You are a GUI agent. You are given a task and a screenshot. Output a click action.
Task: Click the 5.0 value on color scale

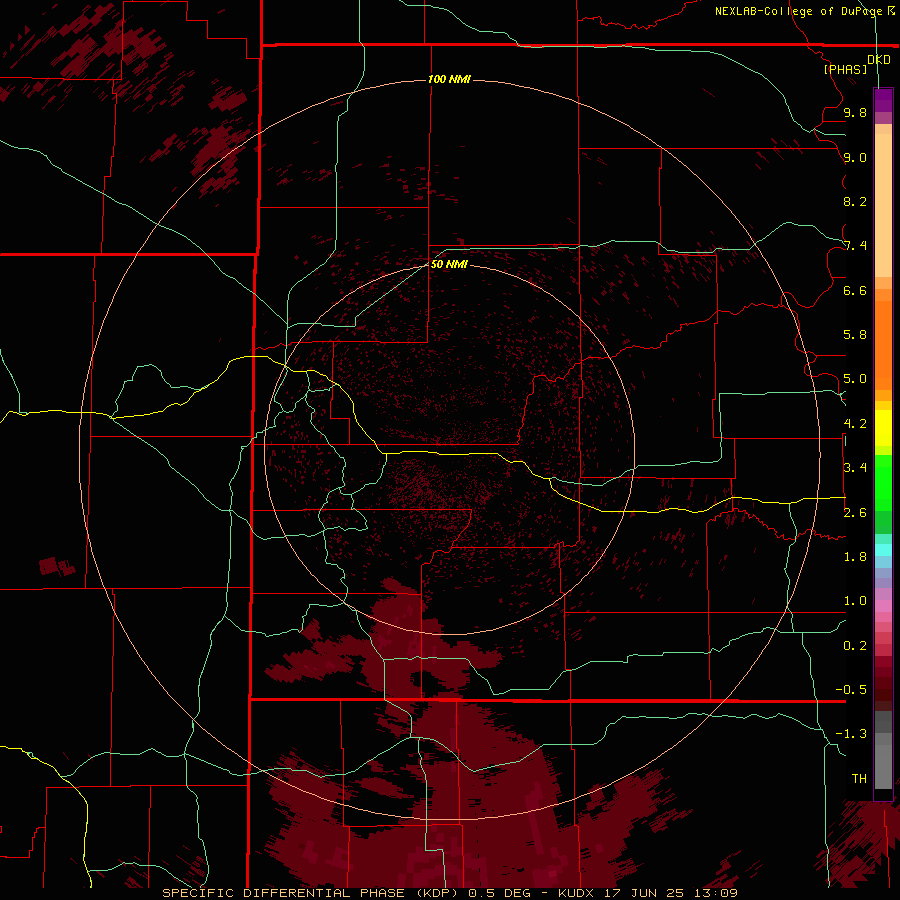[x=855, y=379]
